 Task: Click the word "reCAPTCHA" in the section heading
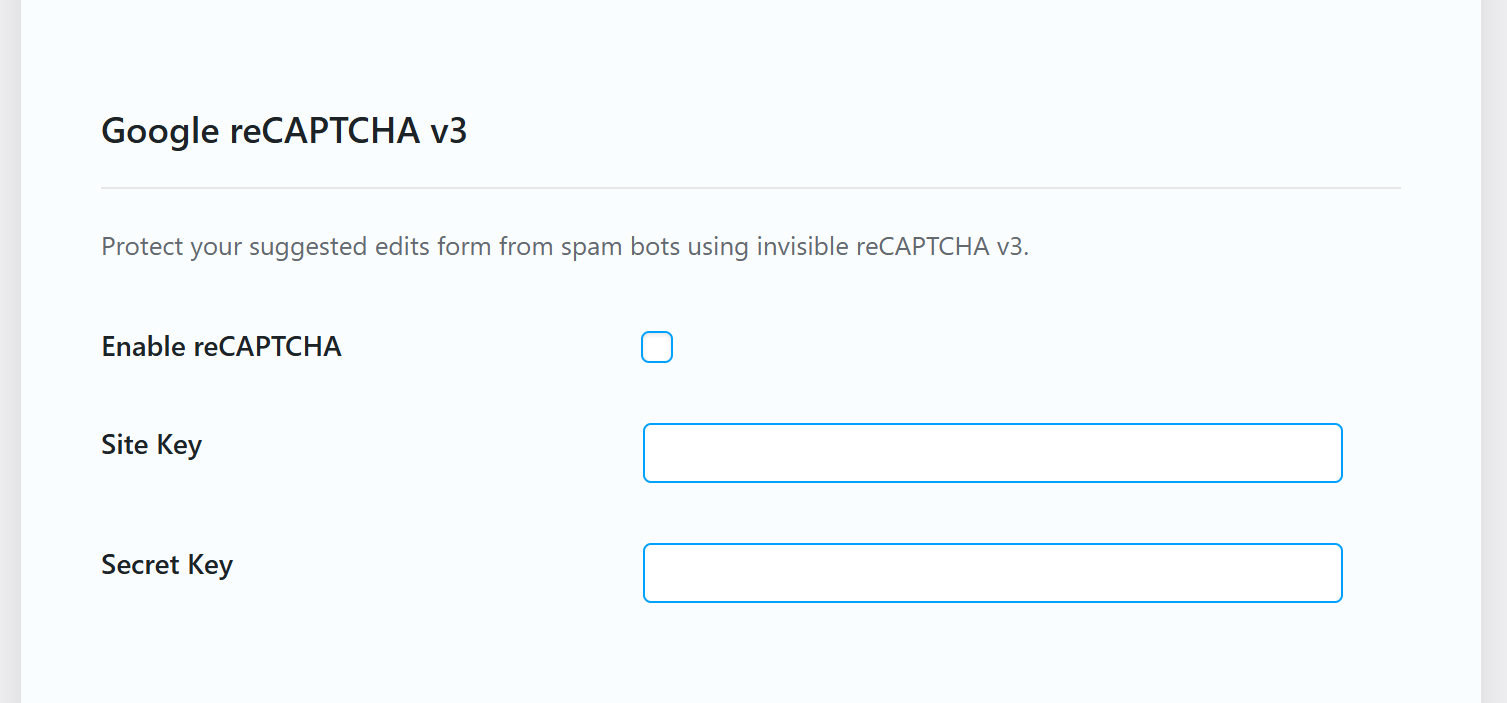coord(324,131)
